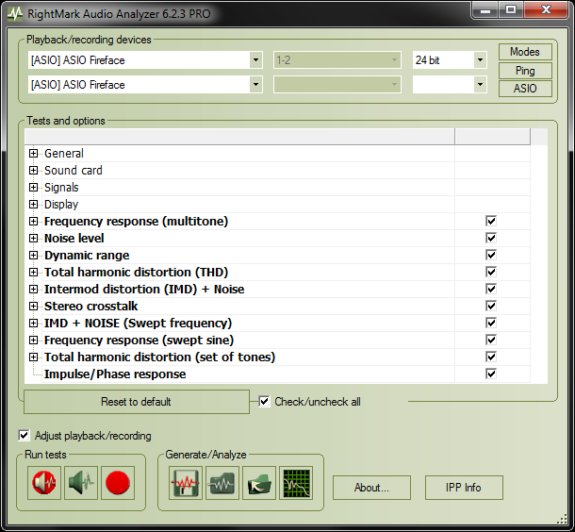This screenshot has height=532, width=575.
Task: Open the 24 bit depth dropdown
Action: click(480, 60)
